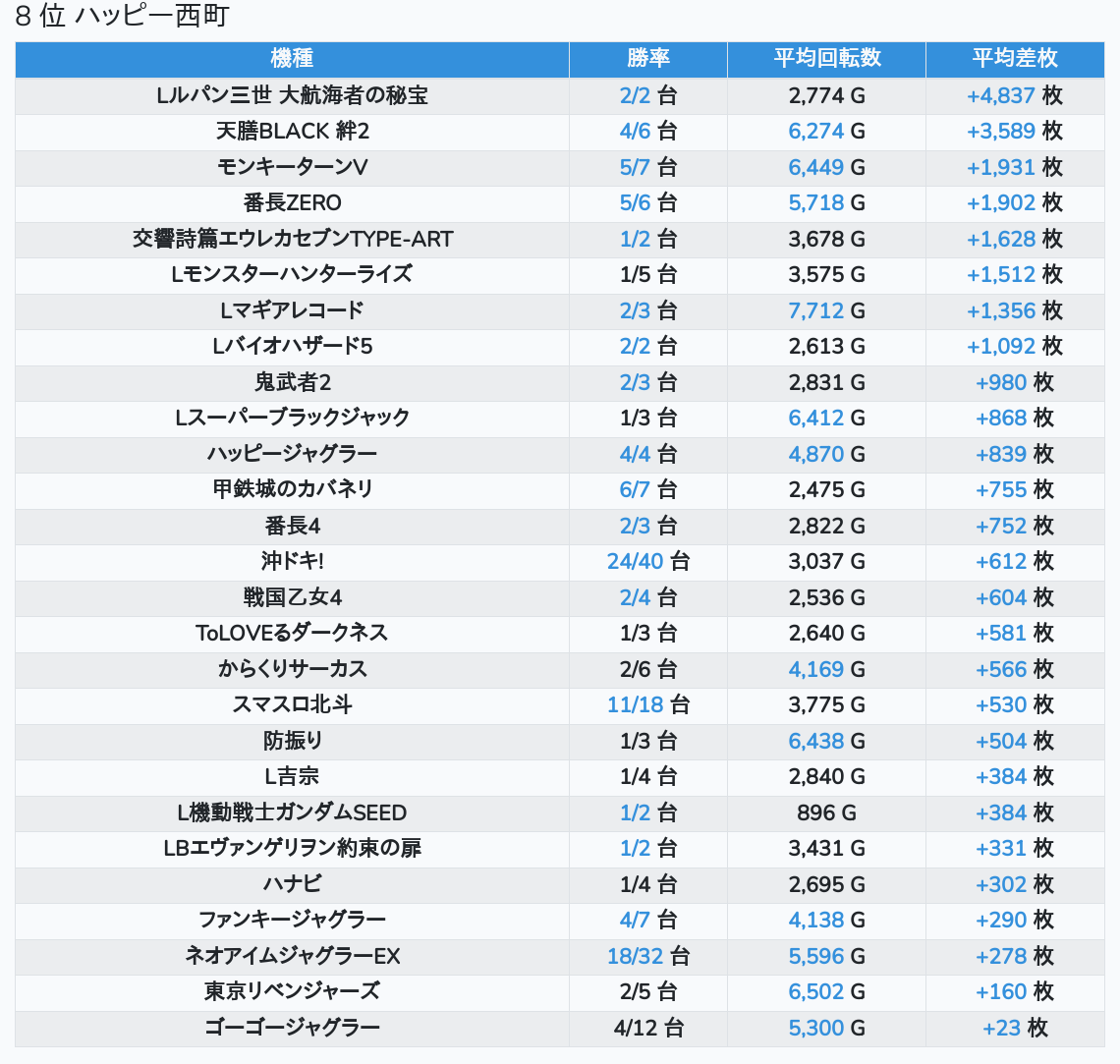Screen dimensions: 1120x1064
Task: Click 7,712 G rotations for Lマギアレコード
Action: pyautogui.click(x=816, y=310)
